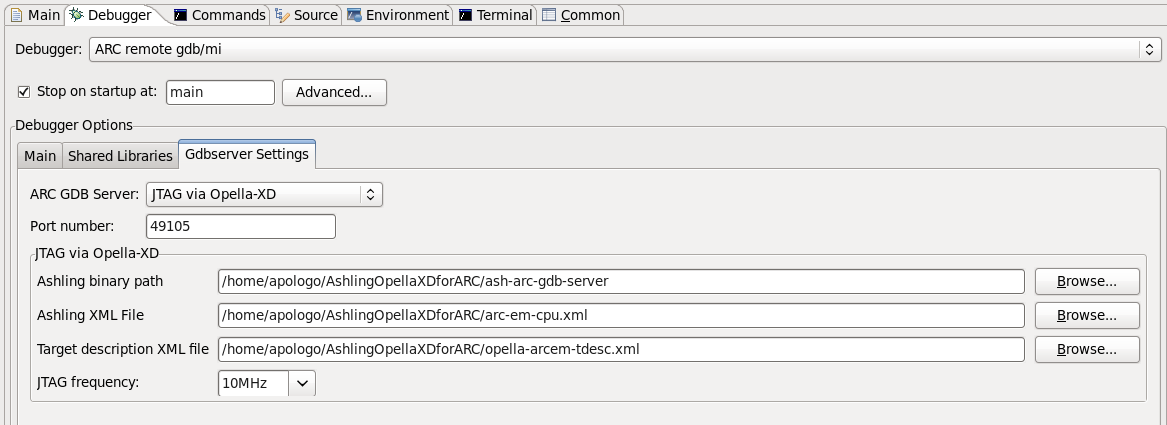The image size is (1167, 425).
Task: Open the ARC GDB Server dropdown
Action: 265,195
